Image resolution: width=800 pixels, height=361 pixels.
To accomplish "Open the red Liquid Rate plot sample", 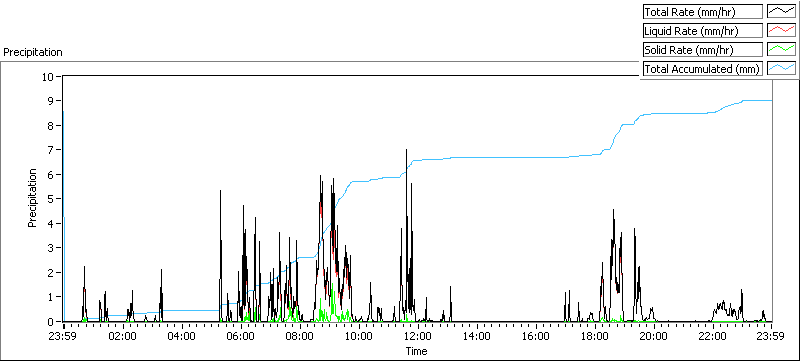I will pyautogui.click(x=781, y=31).
